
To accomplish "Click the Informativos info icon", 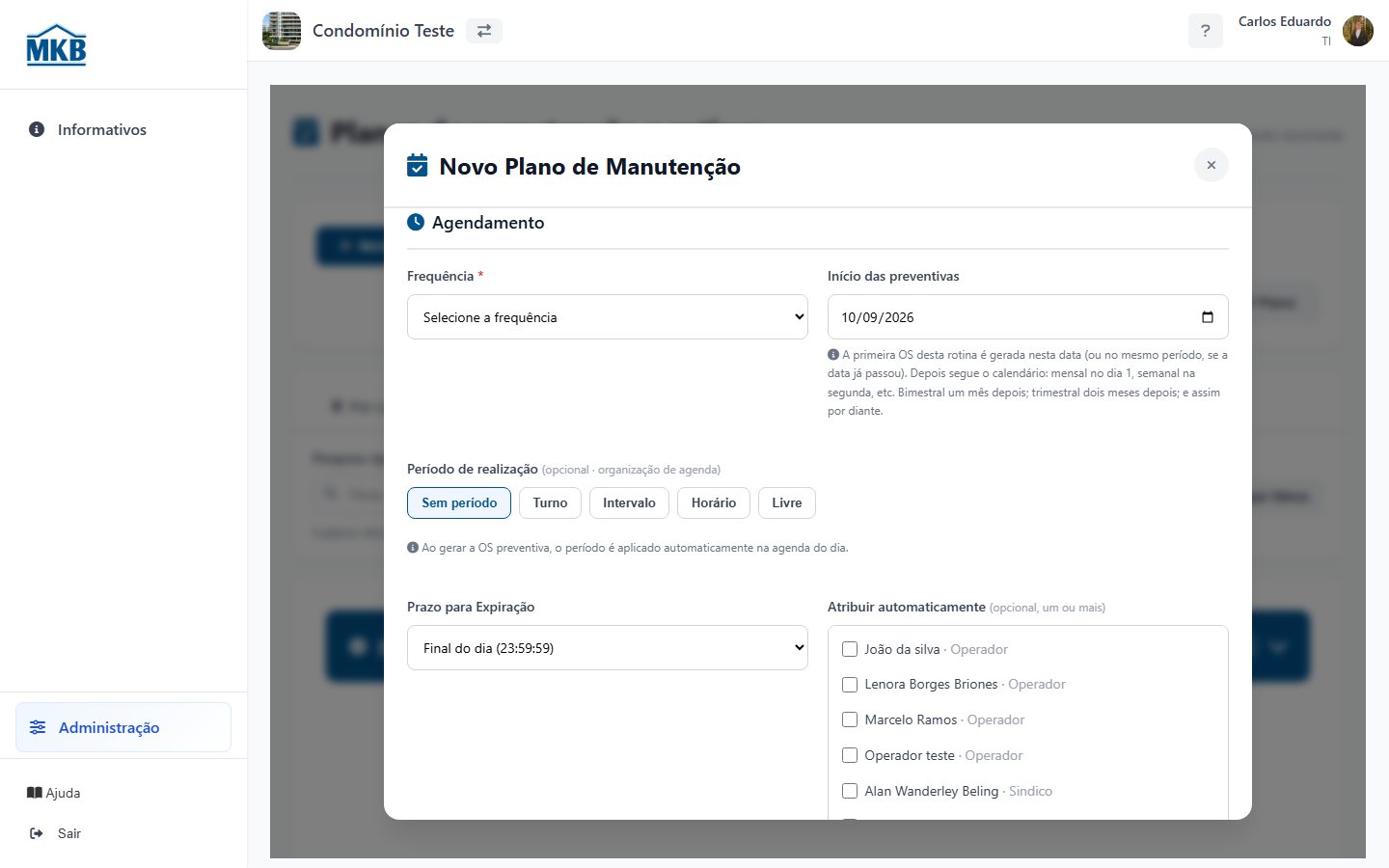I will 37,129.
